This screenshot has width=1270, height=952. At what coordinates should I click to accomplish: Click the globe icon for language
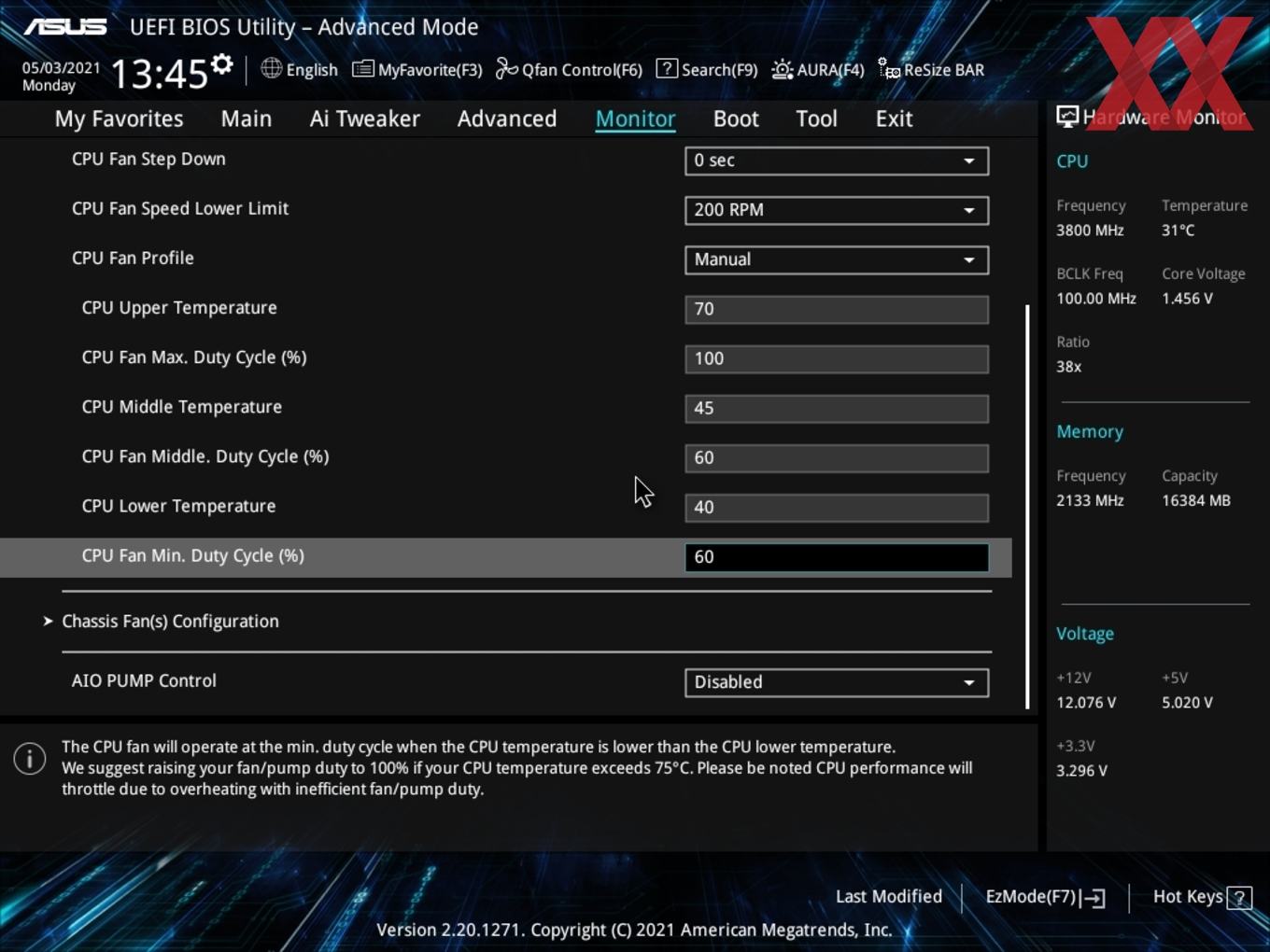pos(271,68)
